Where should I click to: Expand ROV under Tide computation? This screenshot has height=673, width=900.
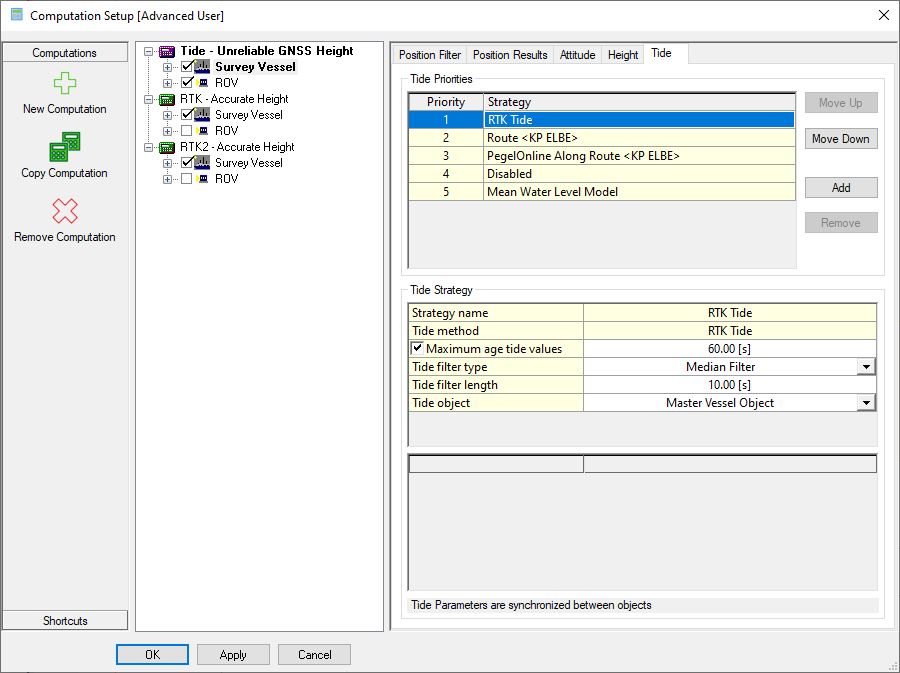point(167,84)
